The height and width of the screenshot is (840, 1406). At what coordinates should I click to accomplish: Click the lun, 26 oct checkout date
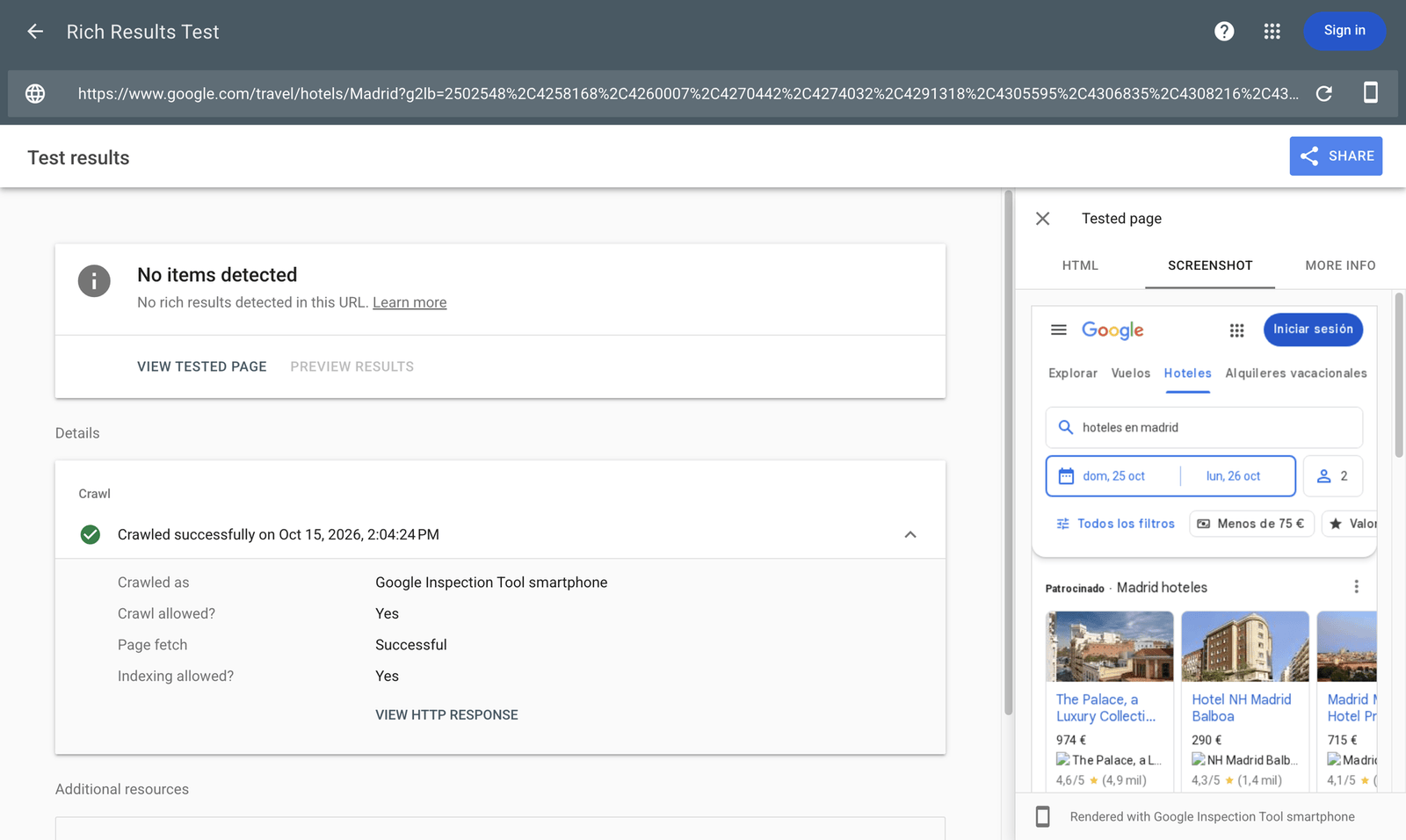click(x=1233, y=476)
